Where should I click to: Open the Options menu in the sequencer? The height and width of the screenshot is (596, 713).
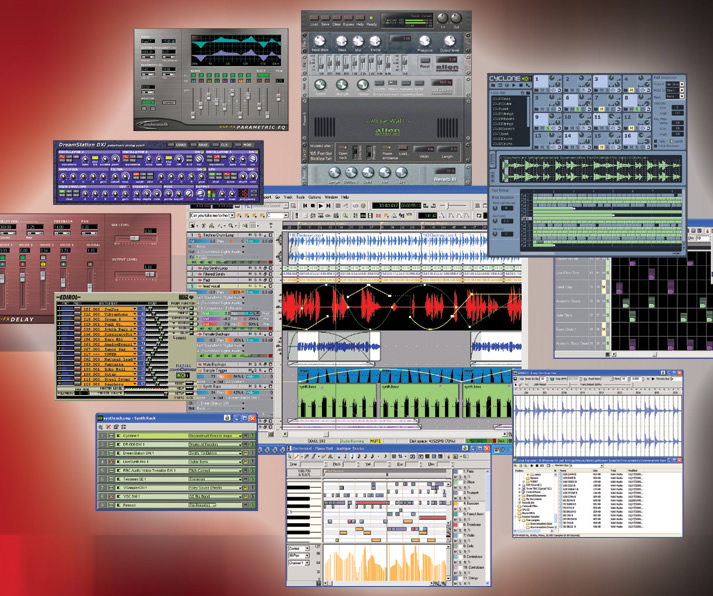[315, 197]
